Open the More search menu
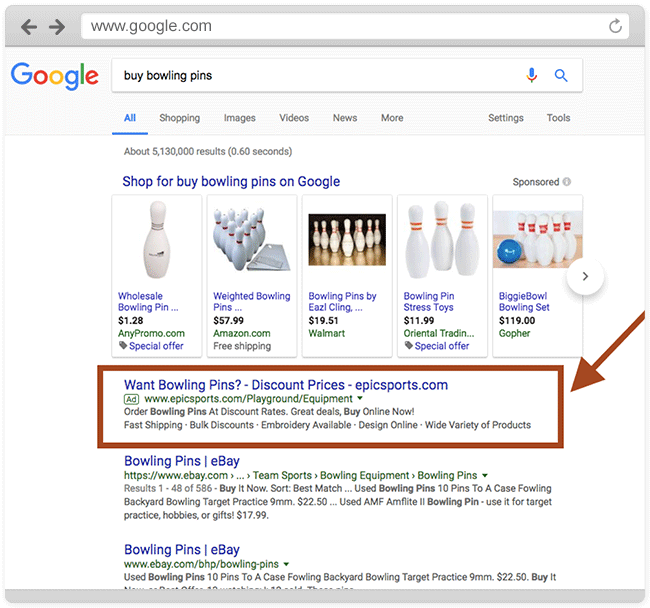The image size is (650, 608). [x=392, y=118]
